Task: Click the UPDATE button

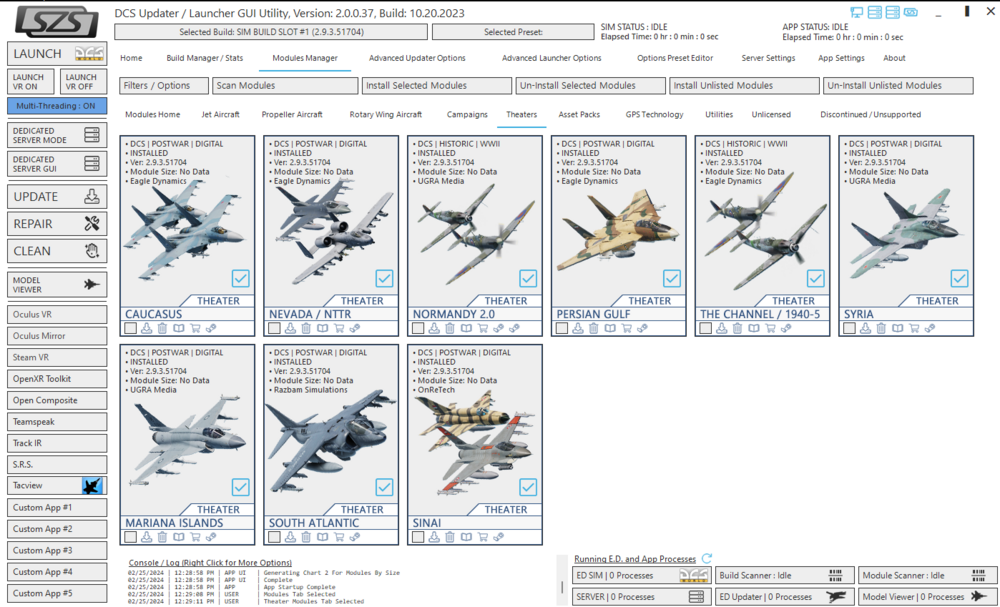Action: pyautogui.click(x=57, y=197)
